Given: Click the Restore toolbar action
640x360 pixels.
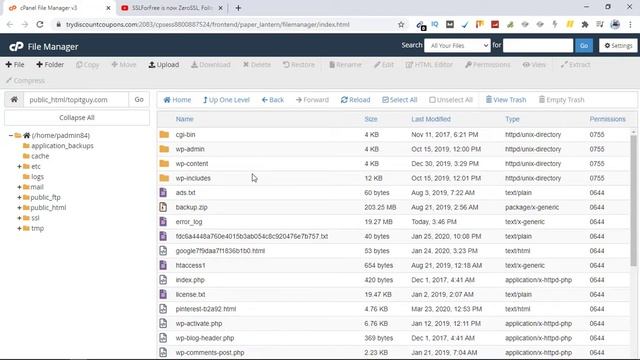Looking at the screenshot, I should 299,64.
